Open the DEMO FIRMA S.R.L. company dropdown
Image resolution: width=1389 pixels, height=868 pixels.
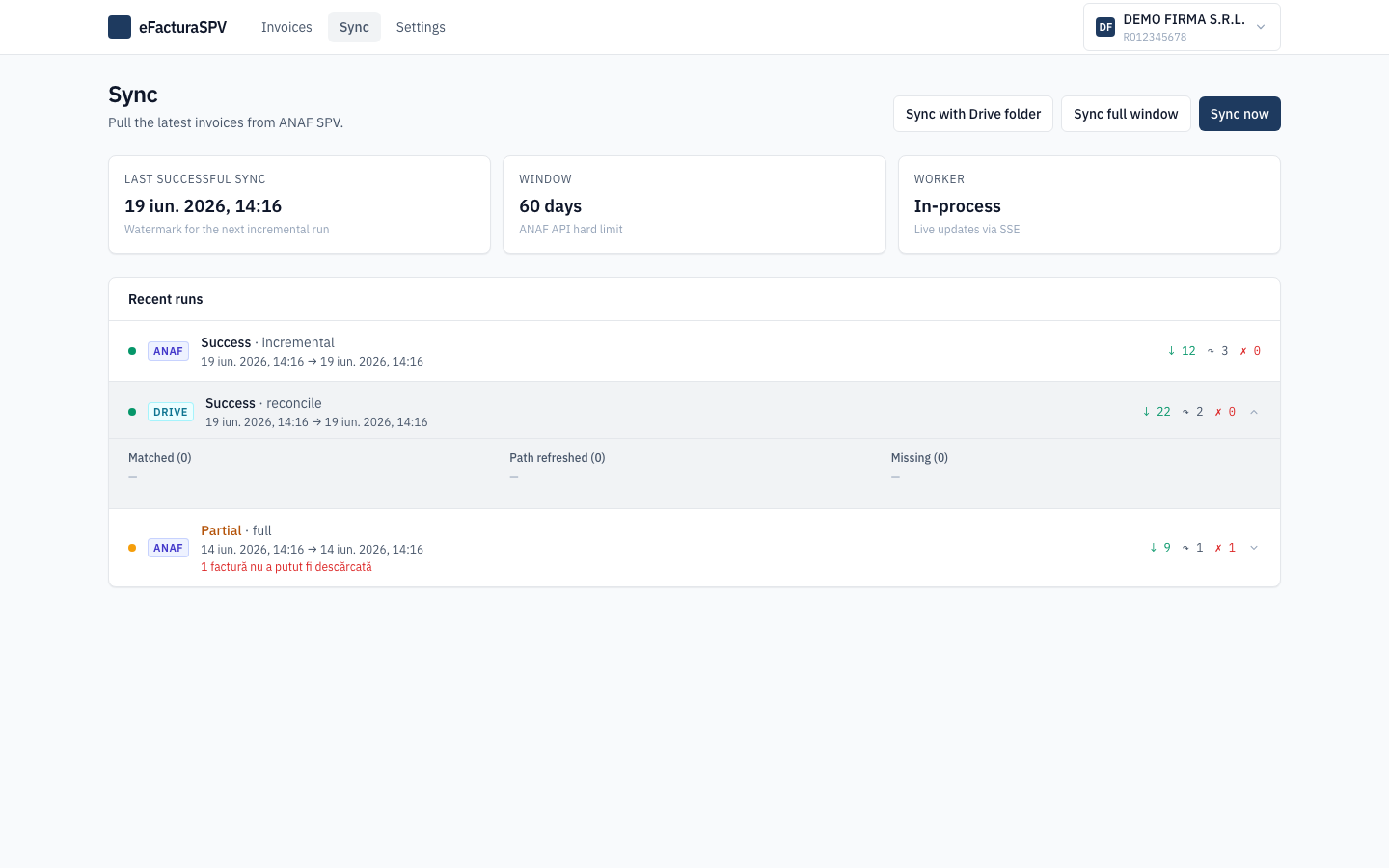(1182, 27)
